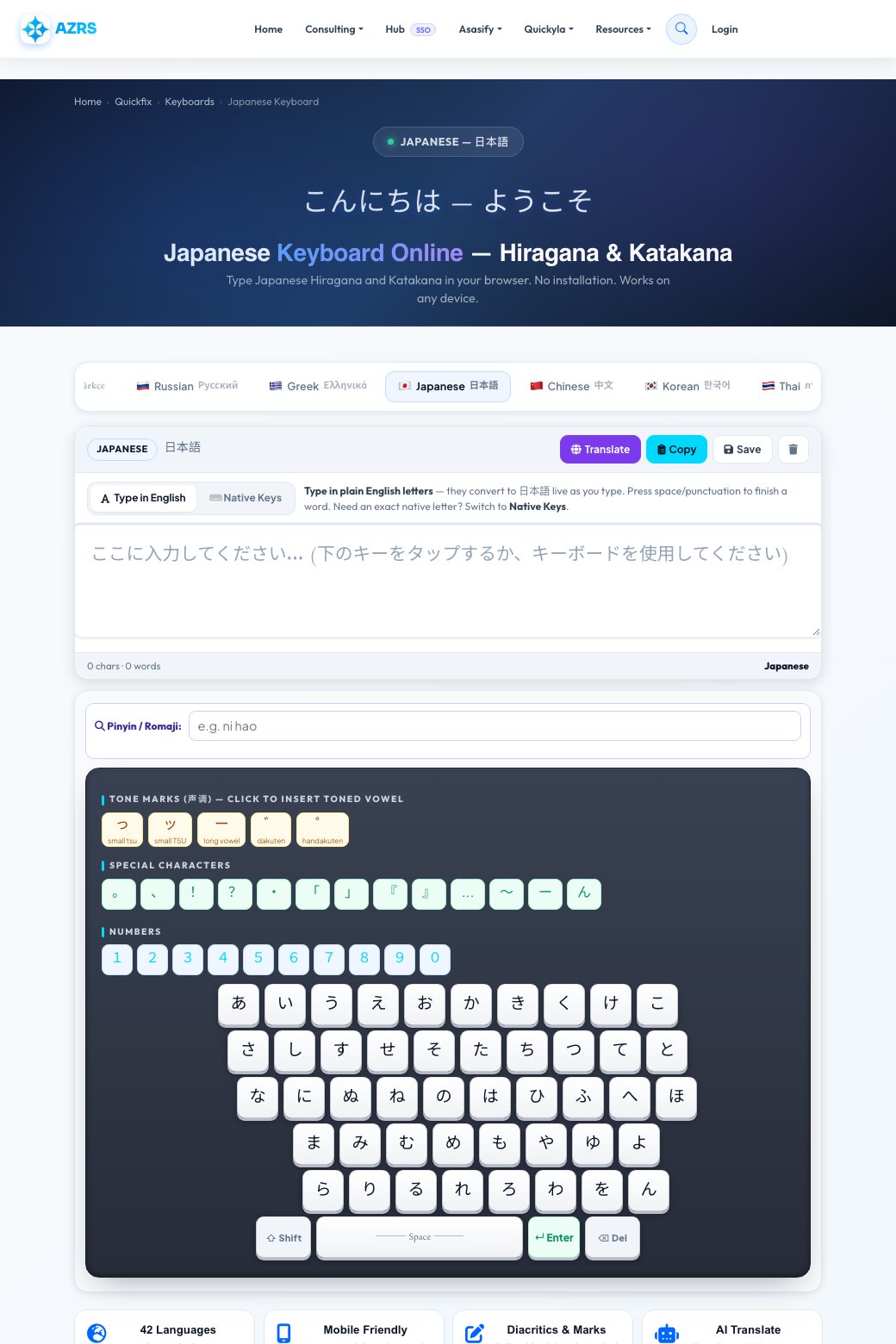Click the Login link
This screenshot has height=1344, width=896.
point(725,29)
